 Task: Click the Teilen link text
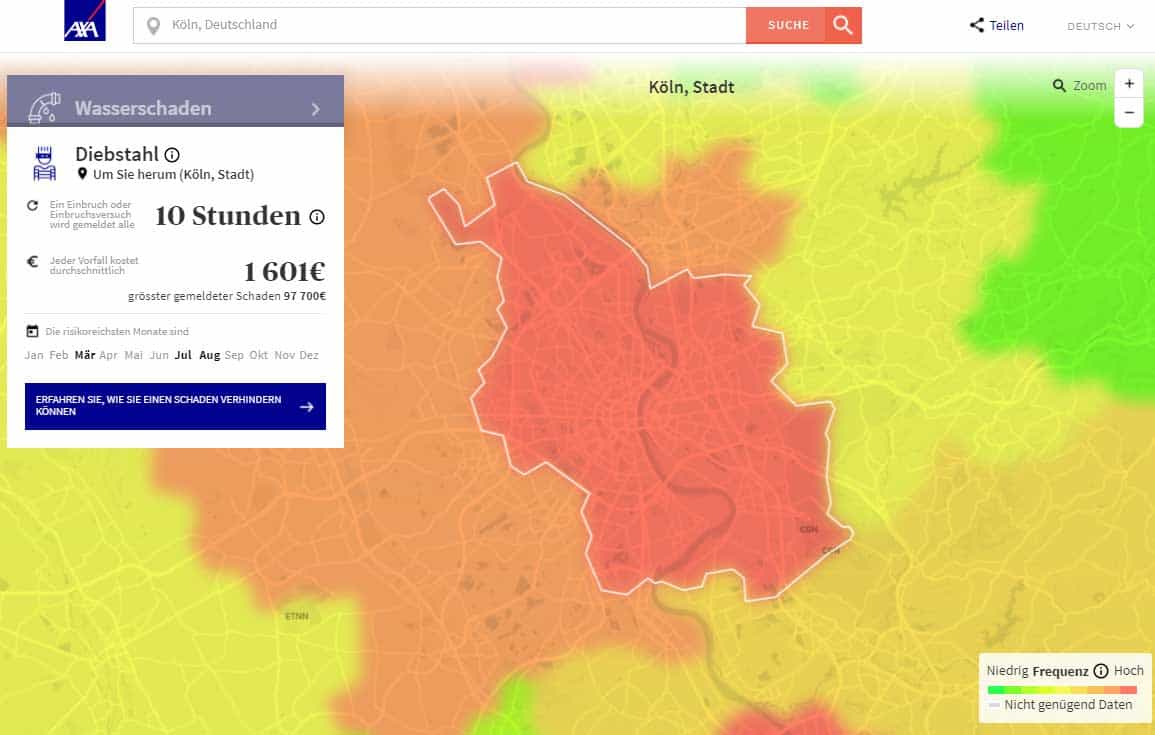(1007, 26)
